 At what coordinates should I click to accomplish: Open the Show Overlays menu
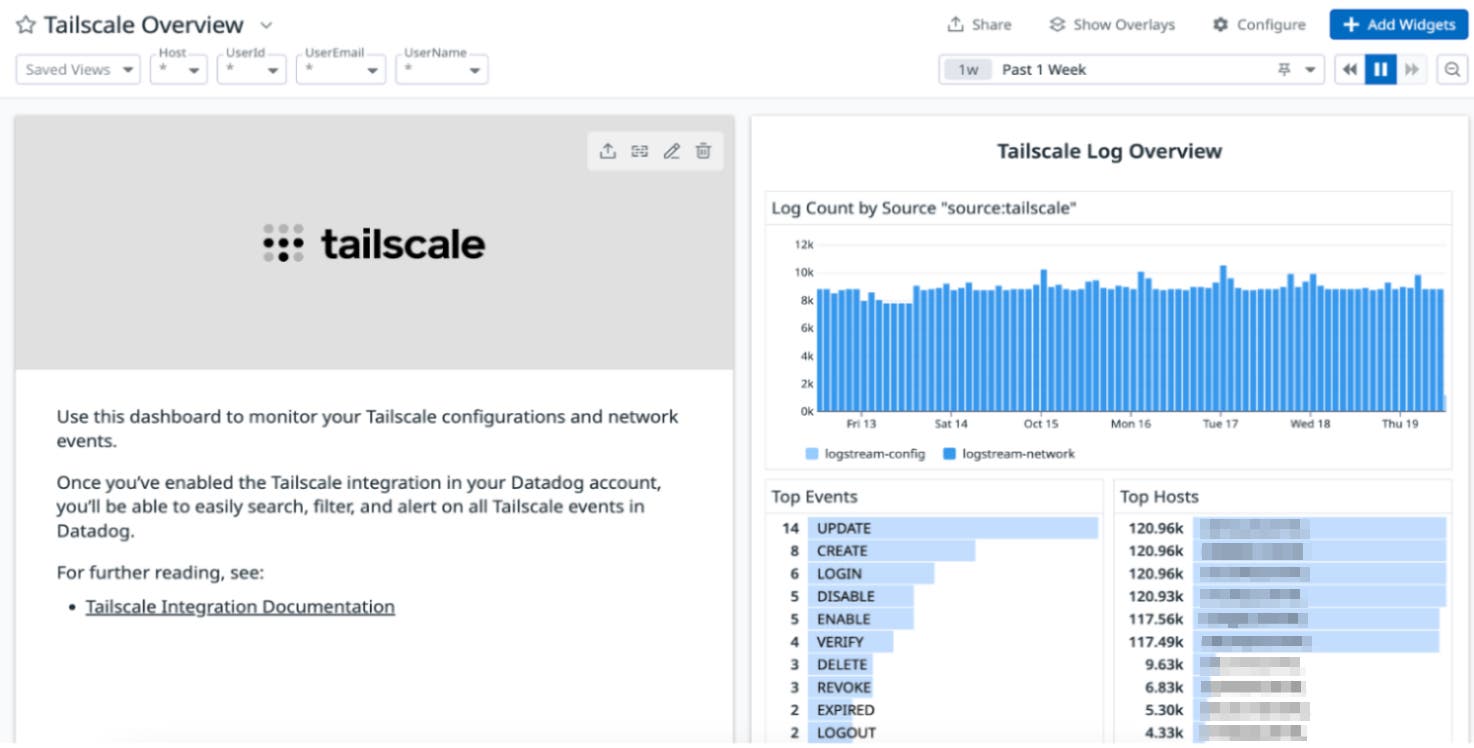tap(1110, 24)
